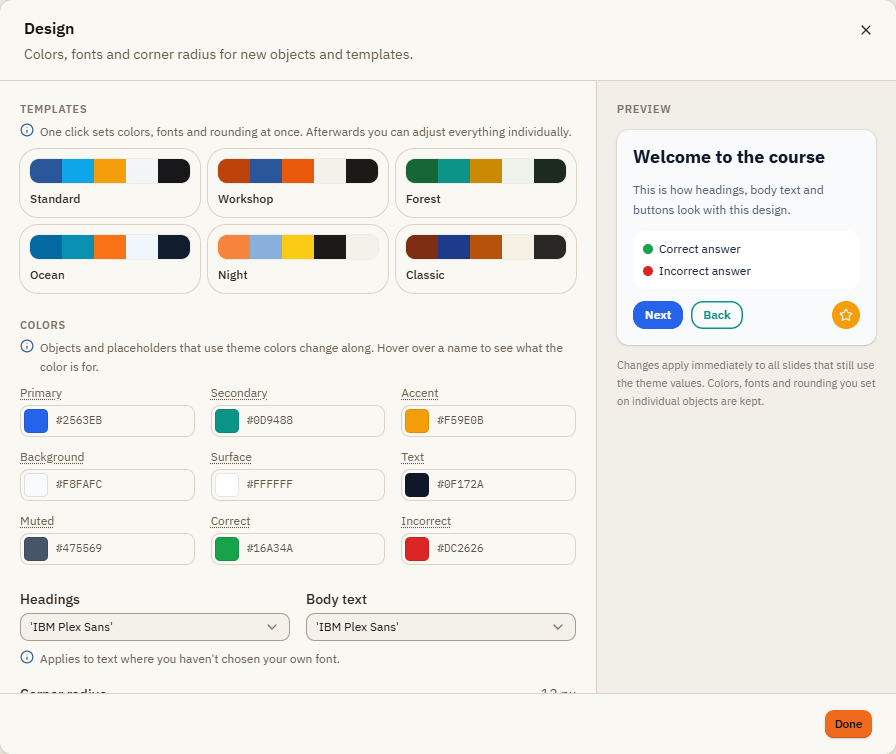
Task: Click the Muted color label
Action: (x=37, y=521)
